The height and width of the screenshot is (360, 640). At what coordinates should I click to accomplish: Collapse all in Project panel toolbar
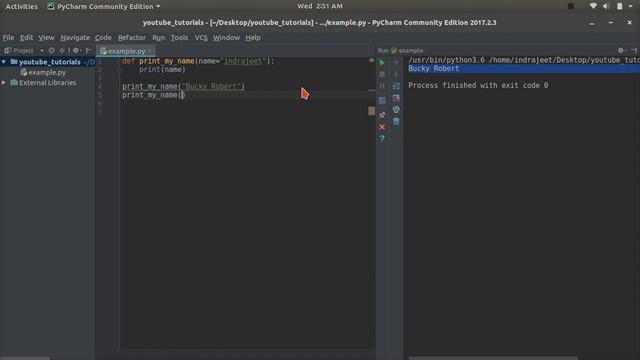click(62, 51)
